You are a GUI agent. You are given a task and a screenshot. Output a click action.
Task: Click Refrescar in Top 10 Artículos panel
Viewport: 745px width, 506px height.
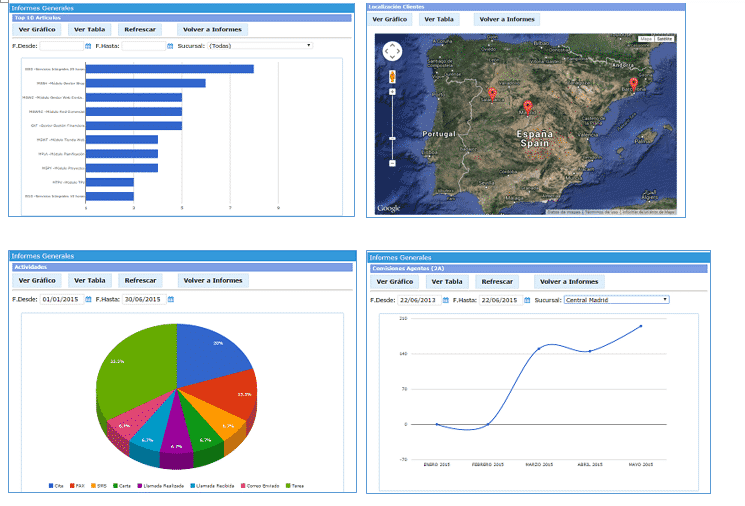point(140,29)
